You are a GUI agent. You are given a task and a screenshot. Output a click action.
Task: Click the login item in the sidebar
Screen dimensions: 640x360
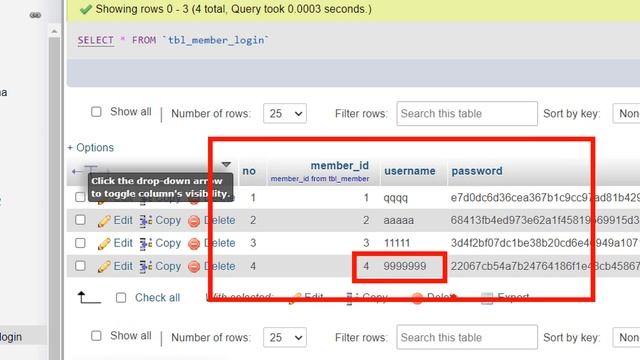[x=11, y=337]
